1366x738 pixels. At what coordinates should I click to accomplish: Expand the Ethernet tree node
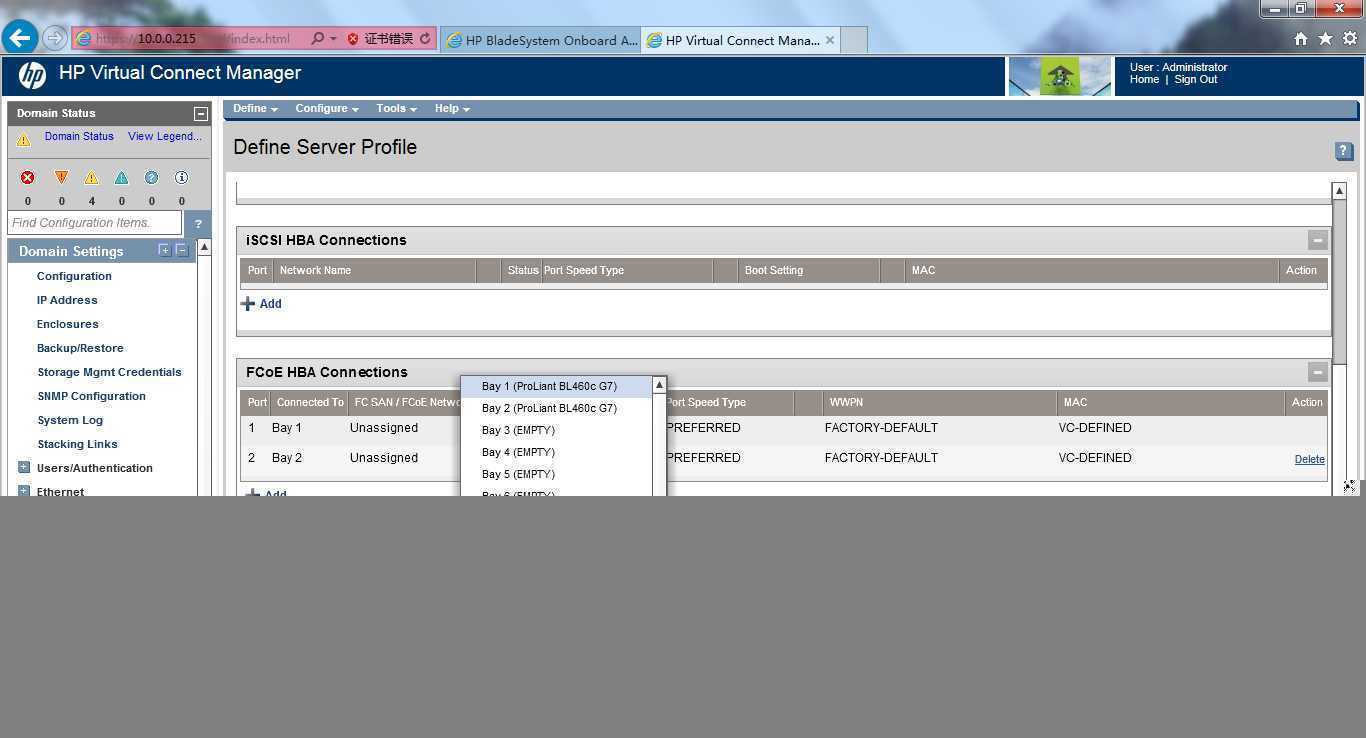click(24, 491)
